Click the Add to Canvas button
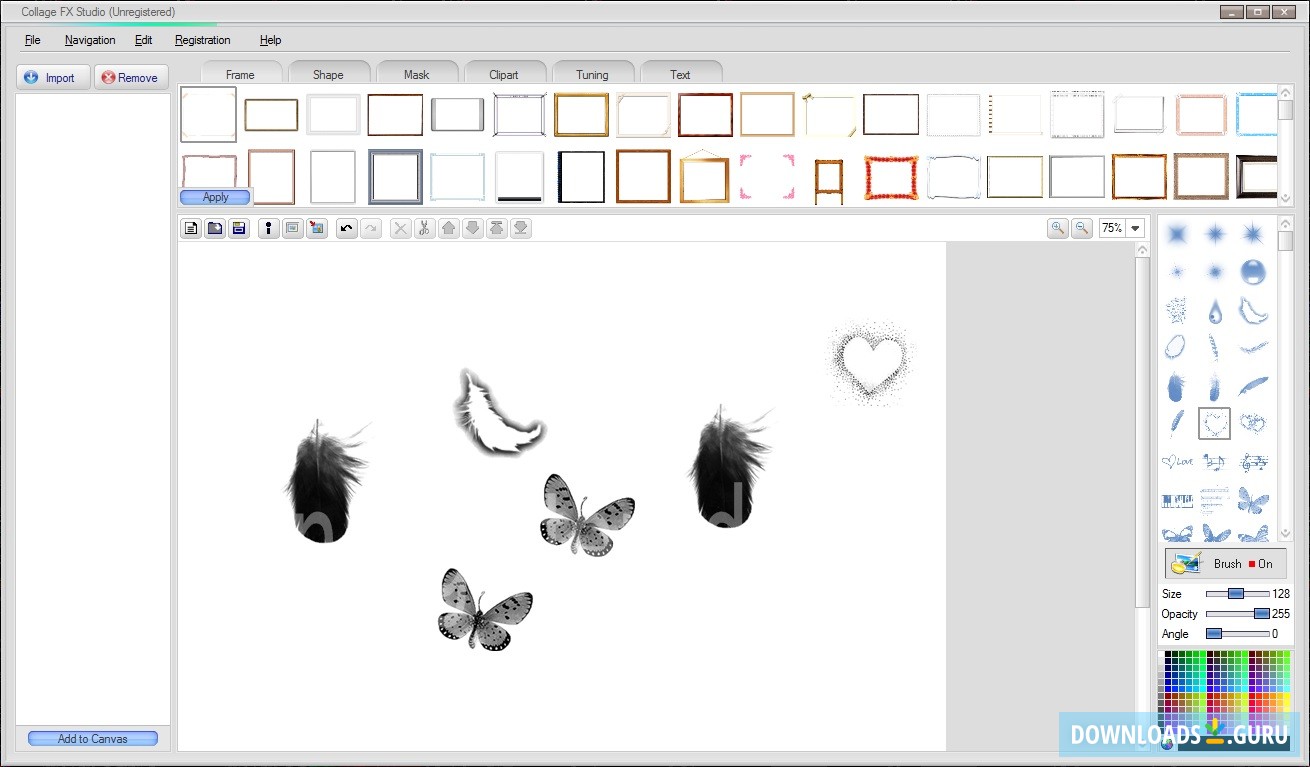This screenshot has width=1310, height=767. 92,738
